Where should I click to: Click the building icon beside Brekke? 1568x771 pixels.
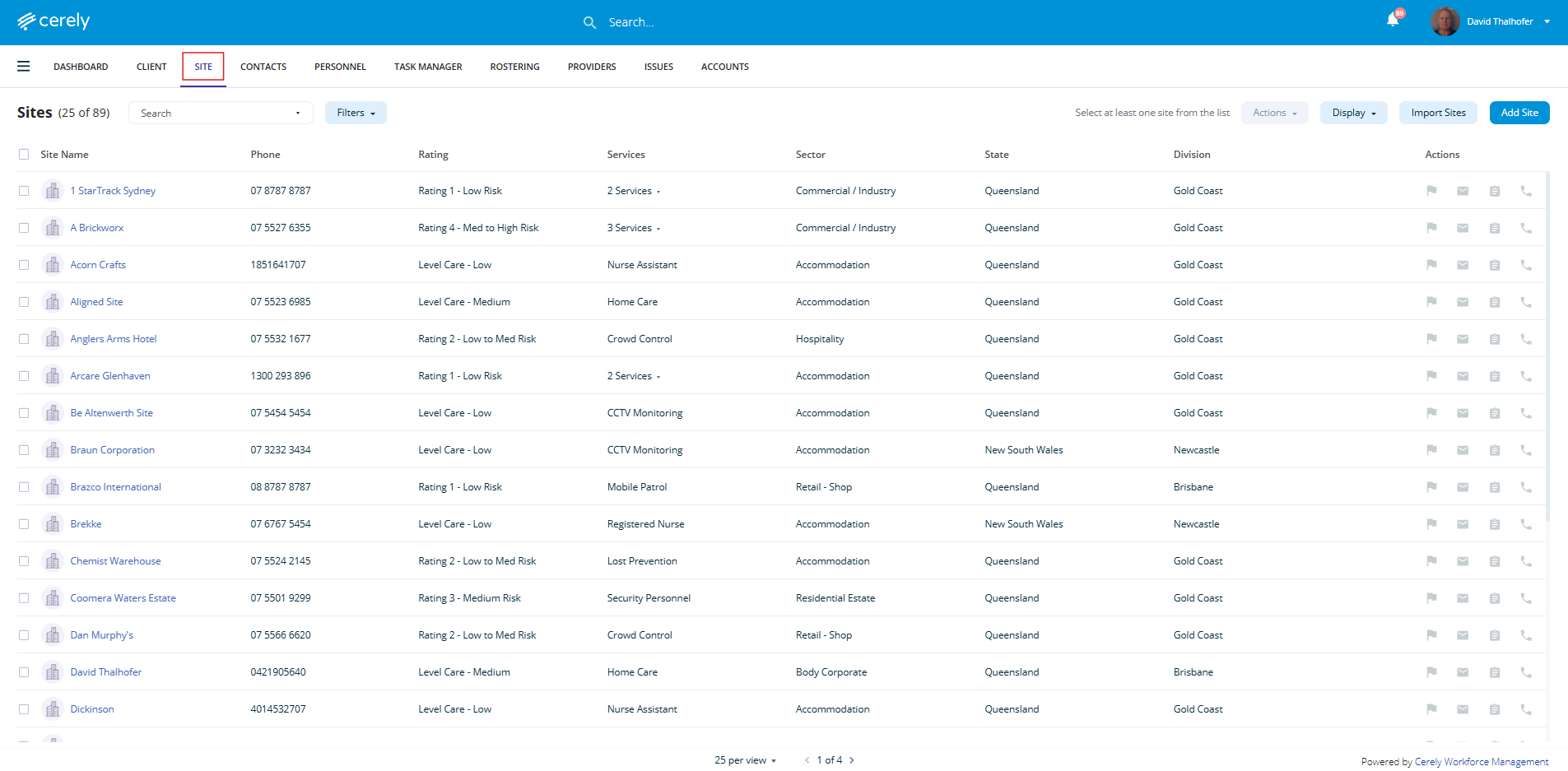tap(53, 524)
